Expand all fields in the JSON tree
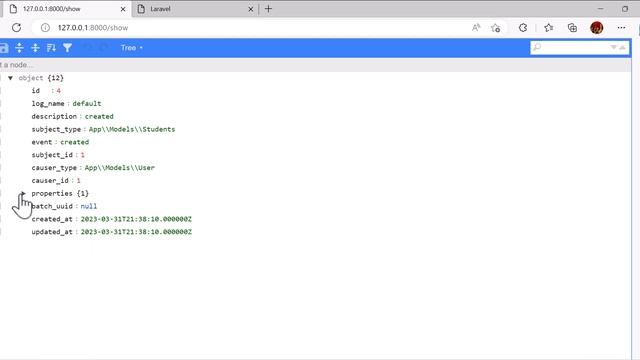The width and height of the screenshot is (640, 360). coord(19,48)
